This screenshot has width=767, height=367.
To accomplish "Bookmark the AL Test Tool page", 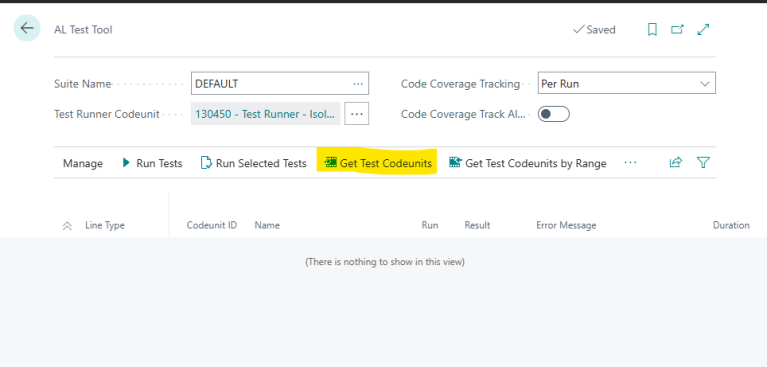I will pyautogui.click(x=652, y=30).
